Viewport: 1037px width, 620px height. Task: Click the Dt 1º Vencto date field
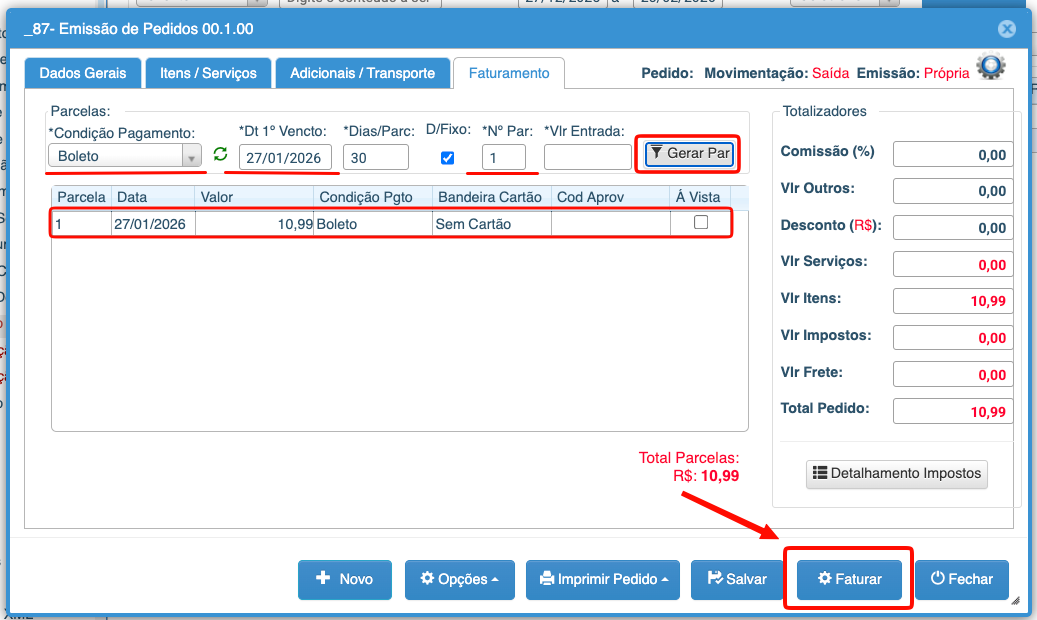pyautogui.click(x=285, y=157)
